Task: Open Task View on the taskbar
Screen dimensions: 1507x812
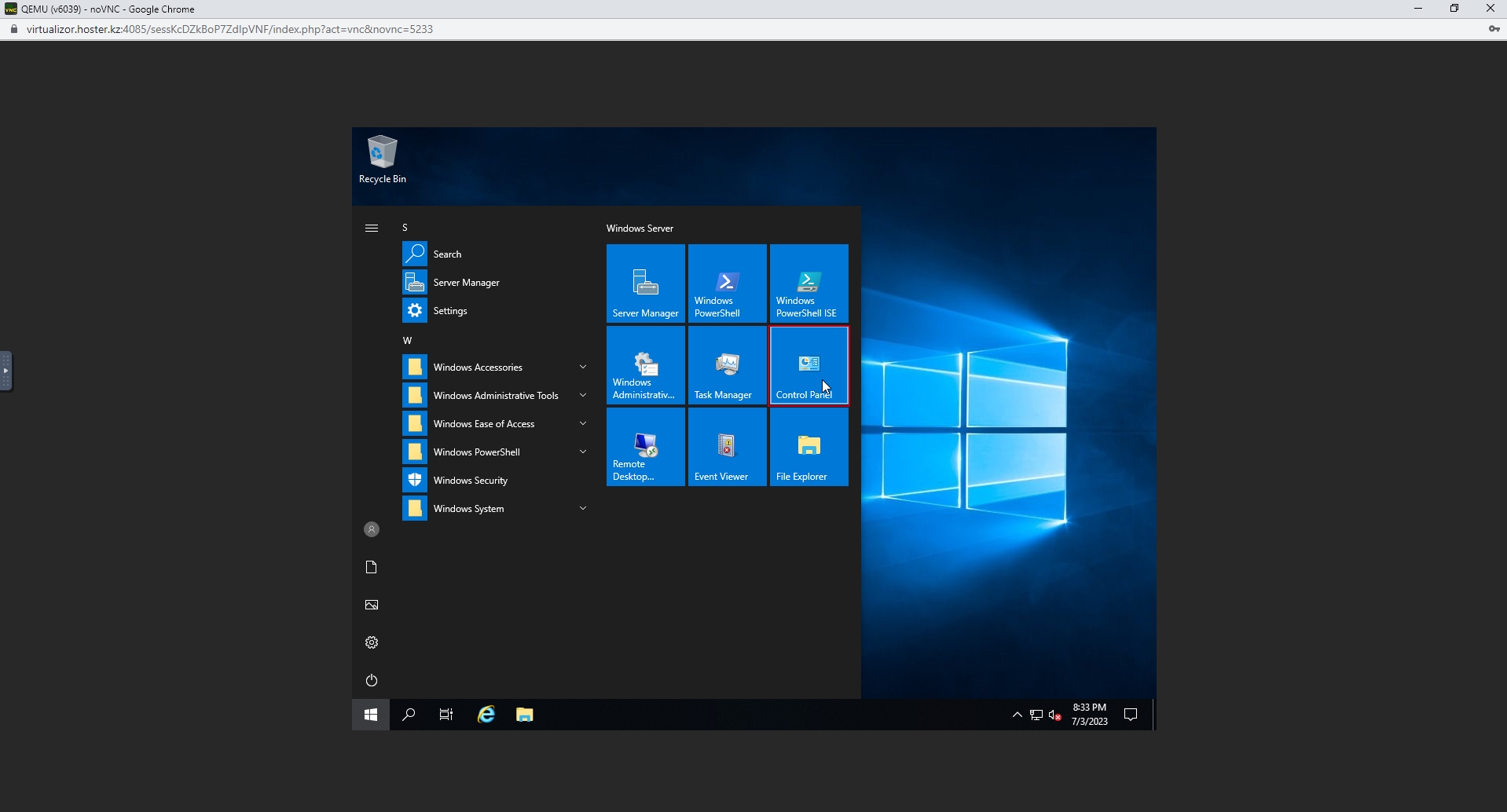Action: [x=446, y=715]
